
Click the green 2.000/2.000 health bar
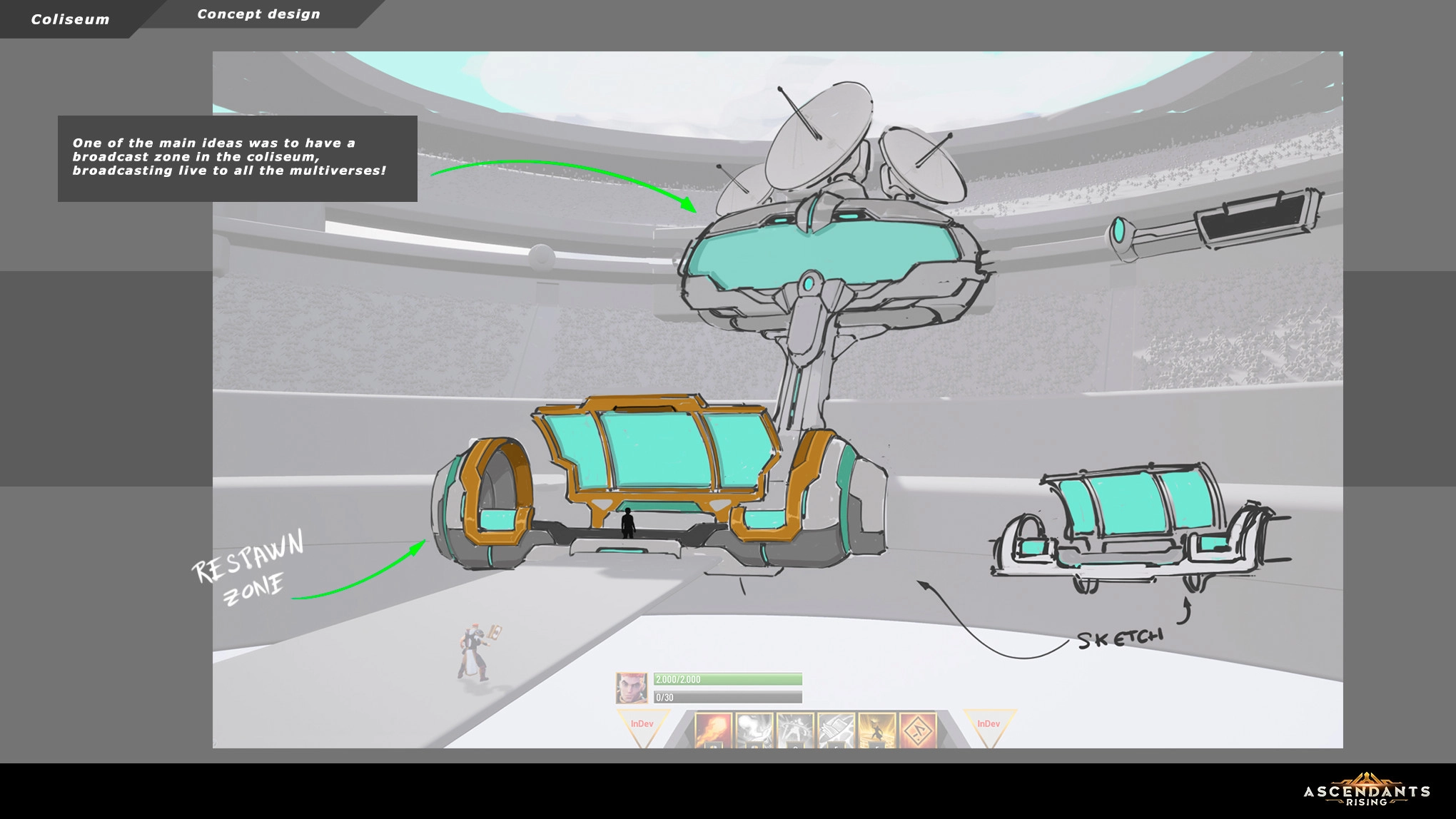728,679
